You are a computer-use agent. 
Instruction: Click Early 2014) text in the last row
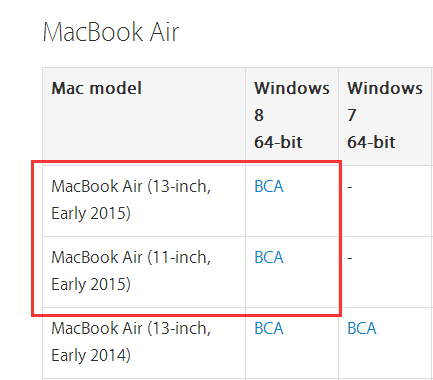coord(91,355)
